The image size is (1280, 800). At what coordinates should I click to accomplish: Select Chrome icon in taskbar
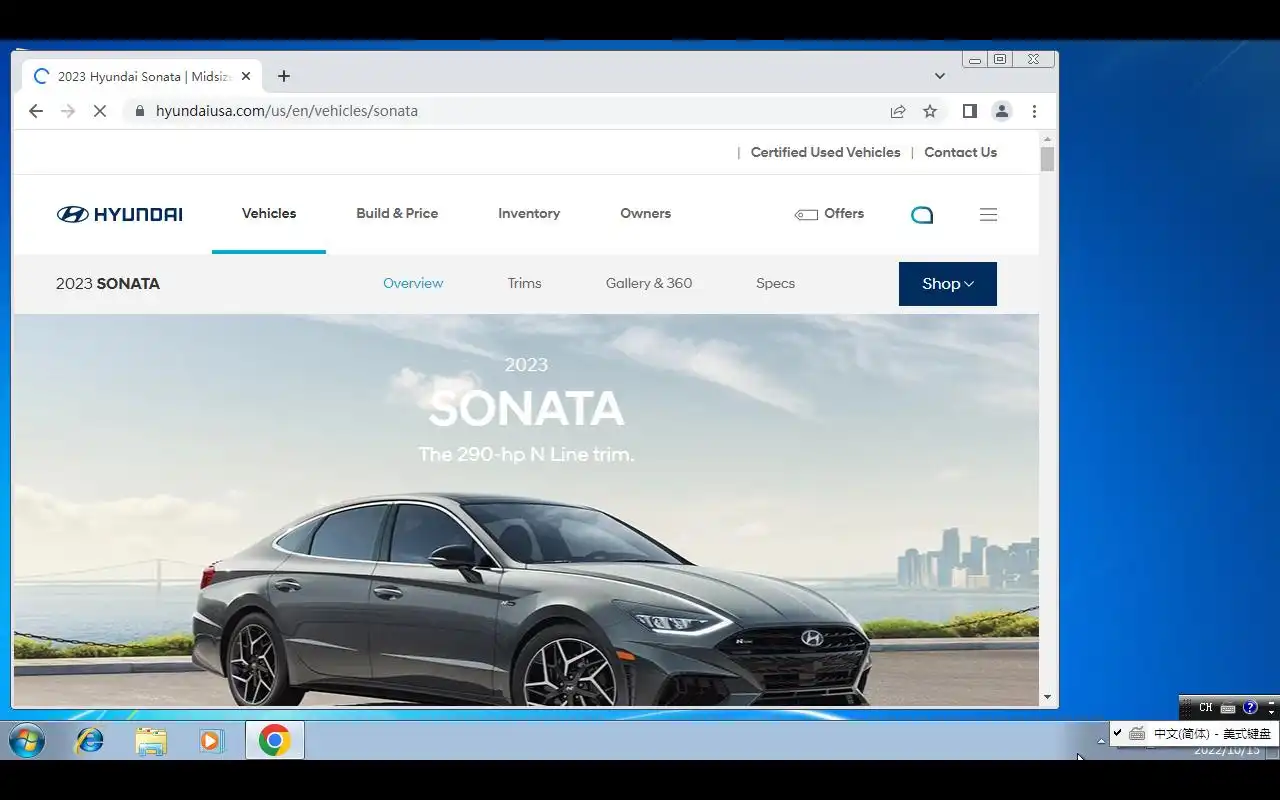[275, 741]
